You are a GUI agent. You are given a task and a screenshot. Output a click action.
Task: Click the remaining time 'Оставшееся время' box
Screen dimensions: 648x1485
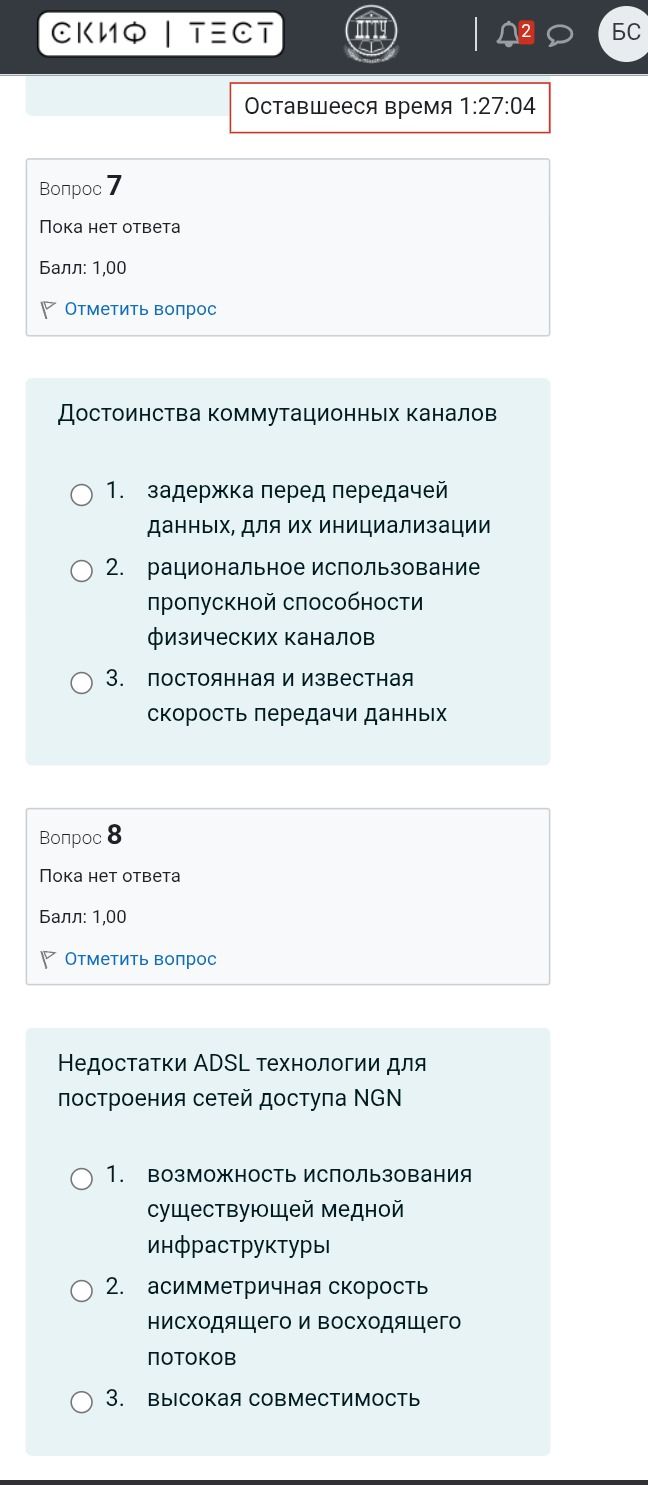[390, 107]
